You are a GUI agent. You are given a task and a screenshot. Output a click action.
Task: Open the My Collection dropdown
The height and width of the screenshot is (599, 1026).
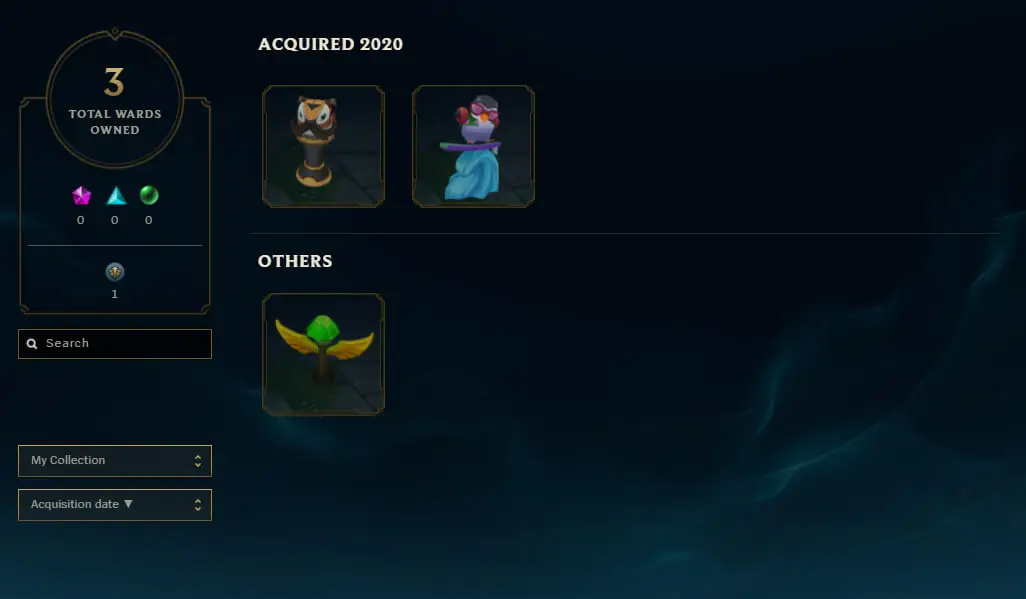[115, 461]
